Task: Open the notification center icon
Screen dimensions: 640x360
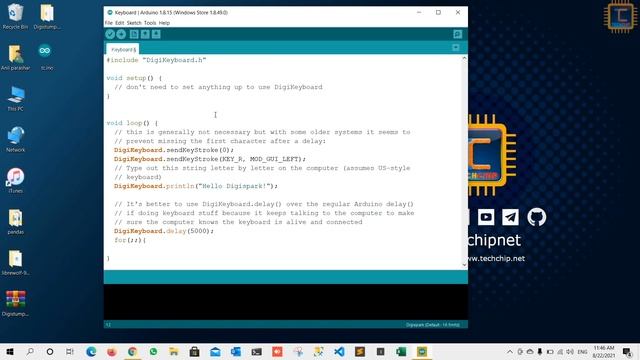Action: [x=627, y=351]
